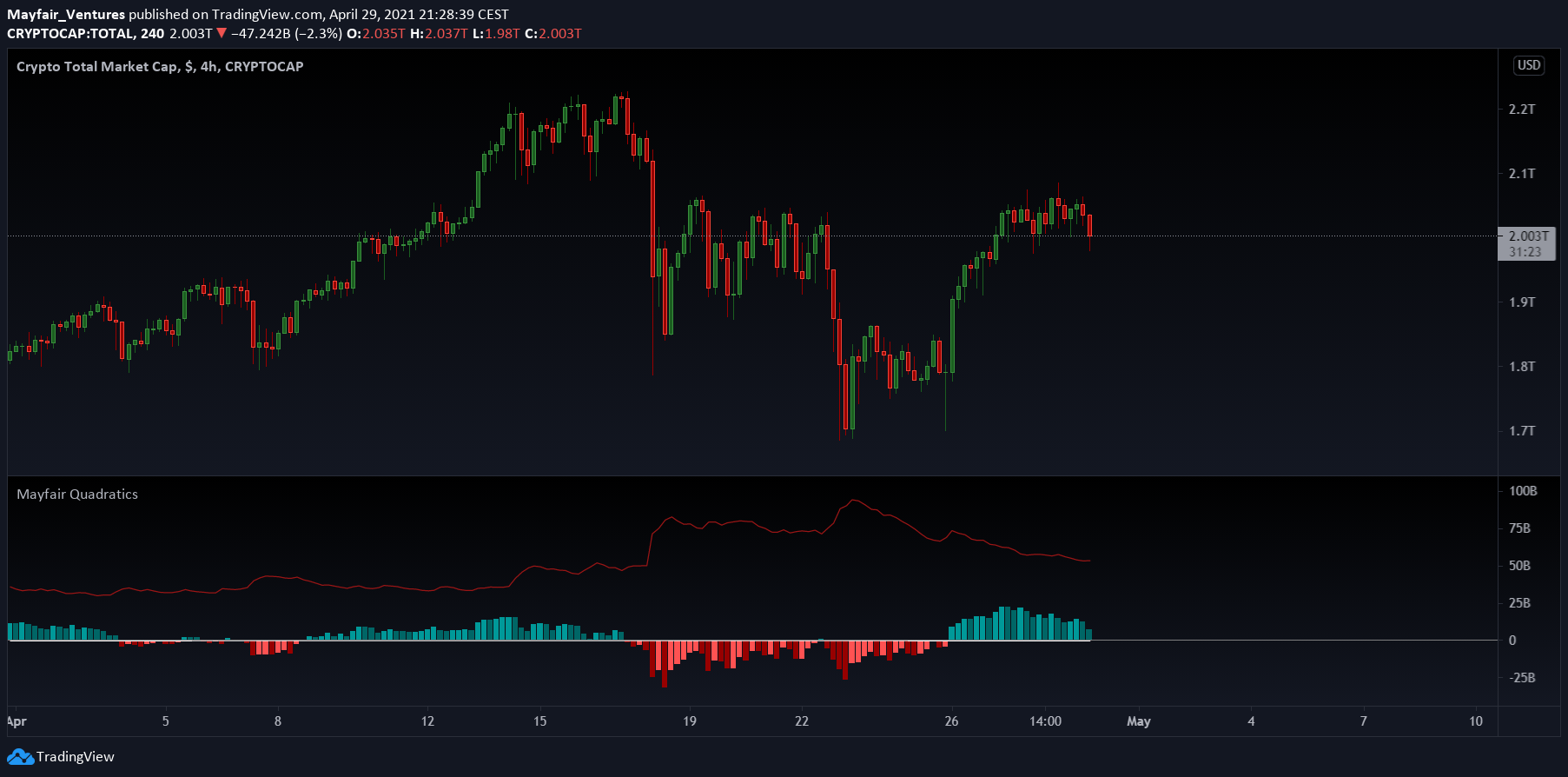Click the 14:00 time axis marker
The height and width of the screenshot is (777, 1568).
(1045, 721)
